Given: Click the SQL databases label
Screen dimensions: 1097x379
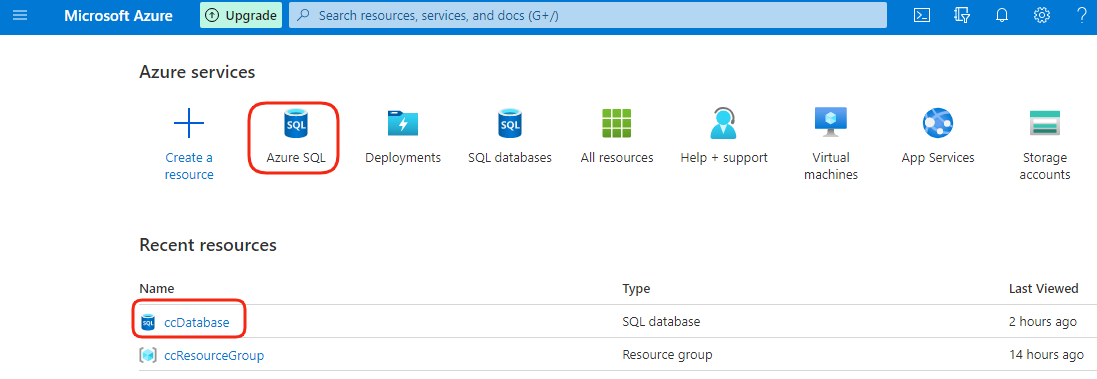Looking at the screenshot, I should [510, 158].
